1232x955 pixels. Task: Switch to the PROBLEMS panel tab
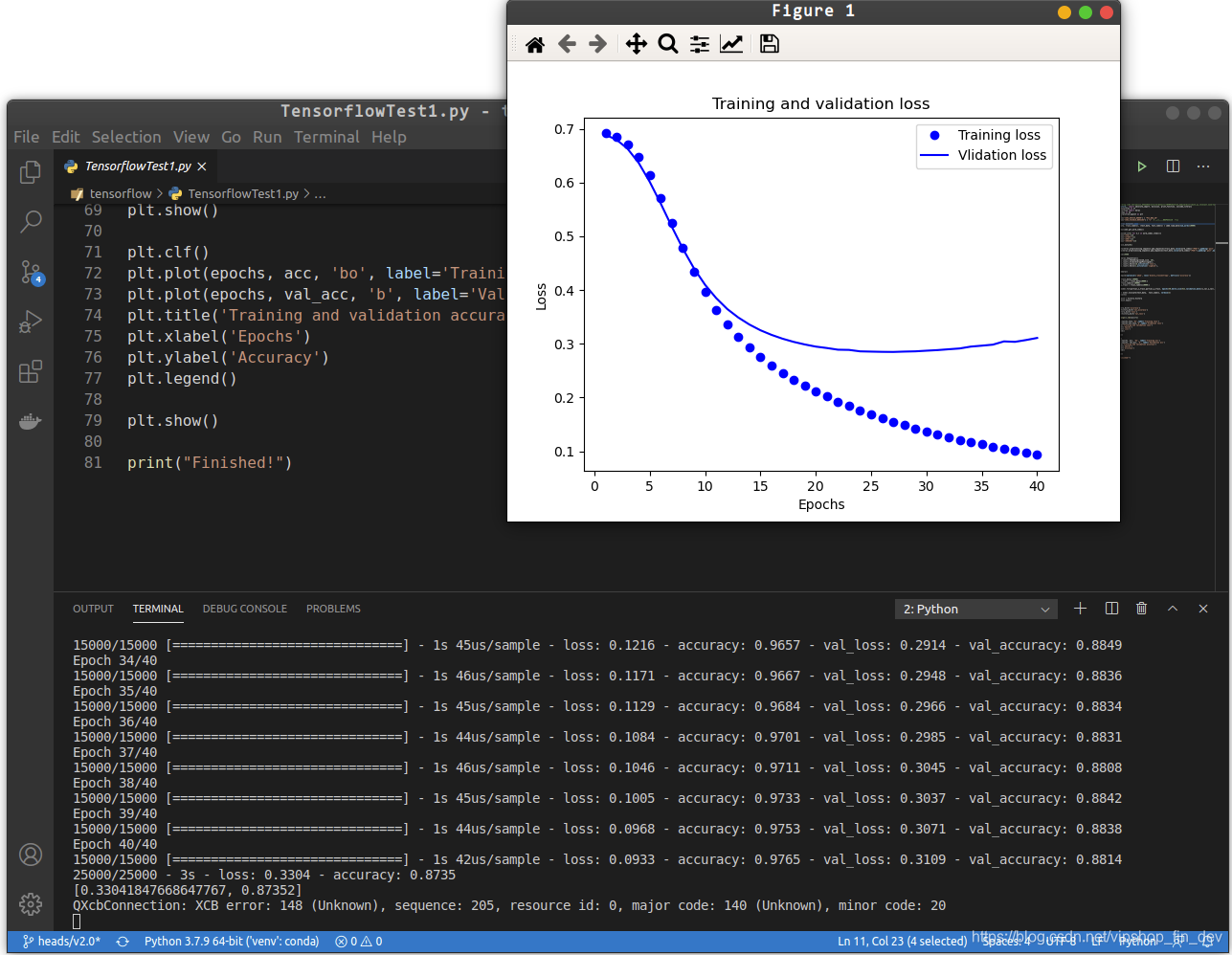333,609
